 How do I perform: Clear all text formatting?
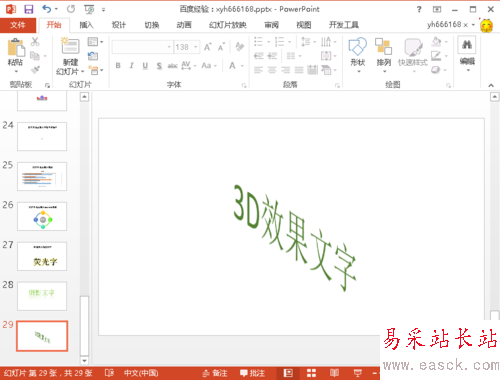(x=239, y=47)
